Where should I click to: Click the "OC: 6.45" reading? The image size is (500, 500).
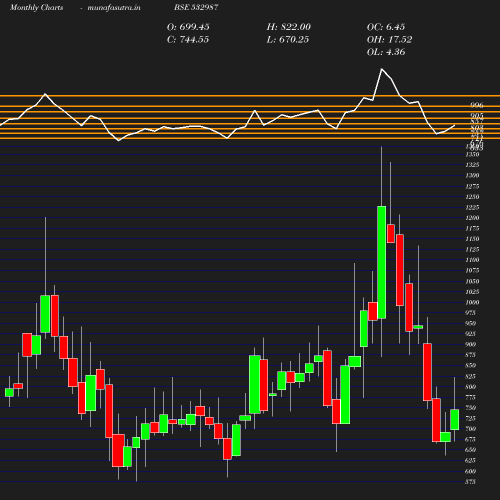click(386, 27)
